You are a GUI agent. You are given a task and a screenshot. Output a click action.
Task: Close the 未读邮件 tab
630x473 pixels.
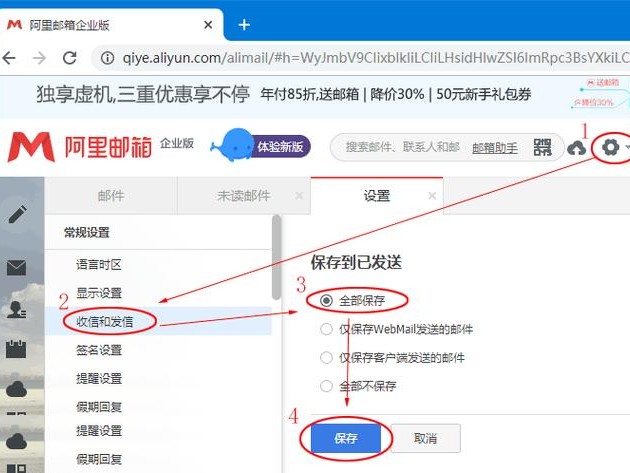299,196
